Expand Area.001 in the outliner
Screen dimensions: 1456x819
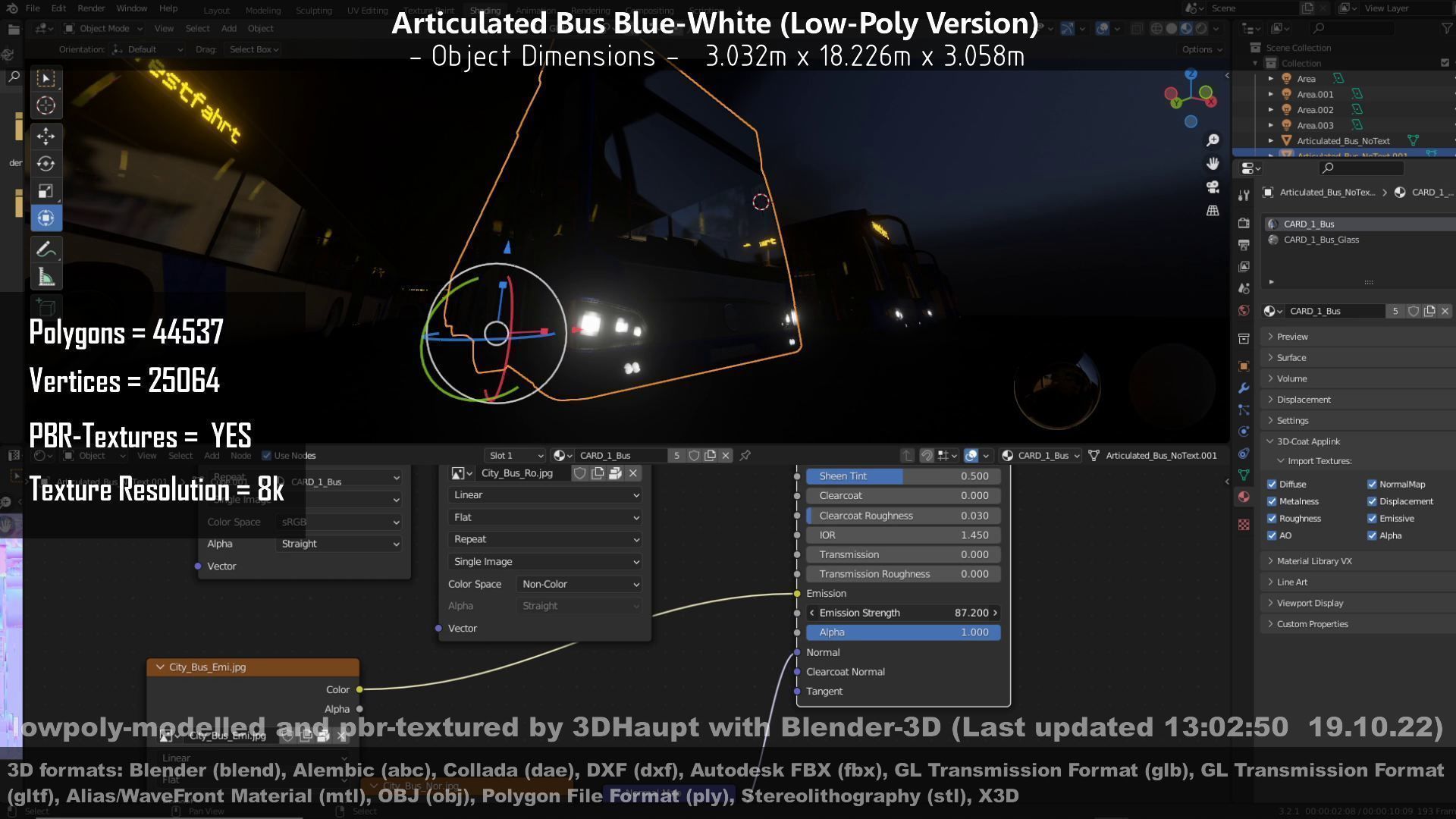(1271, 95)
